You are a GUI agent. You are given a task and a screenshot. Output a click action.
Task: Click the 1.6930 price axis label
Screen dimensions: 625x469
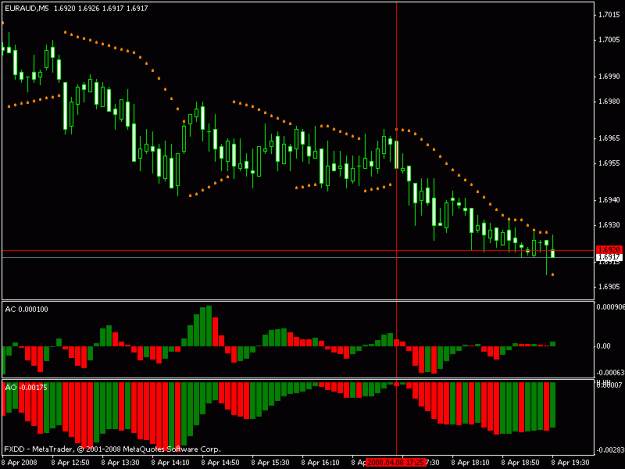pos(609,225)
